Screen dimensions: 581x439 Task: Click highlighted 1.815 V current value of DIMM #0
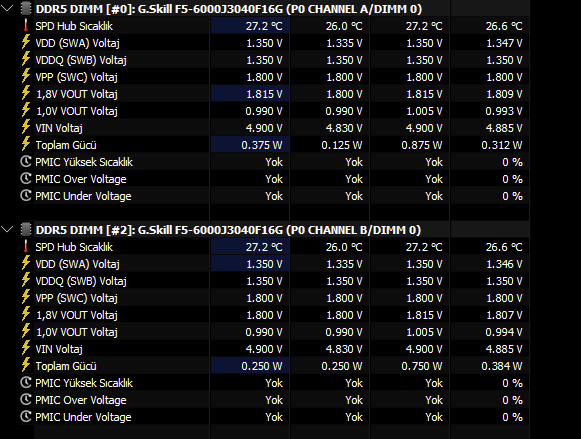(x=264, y=94)
